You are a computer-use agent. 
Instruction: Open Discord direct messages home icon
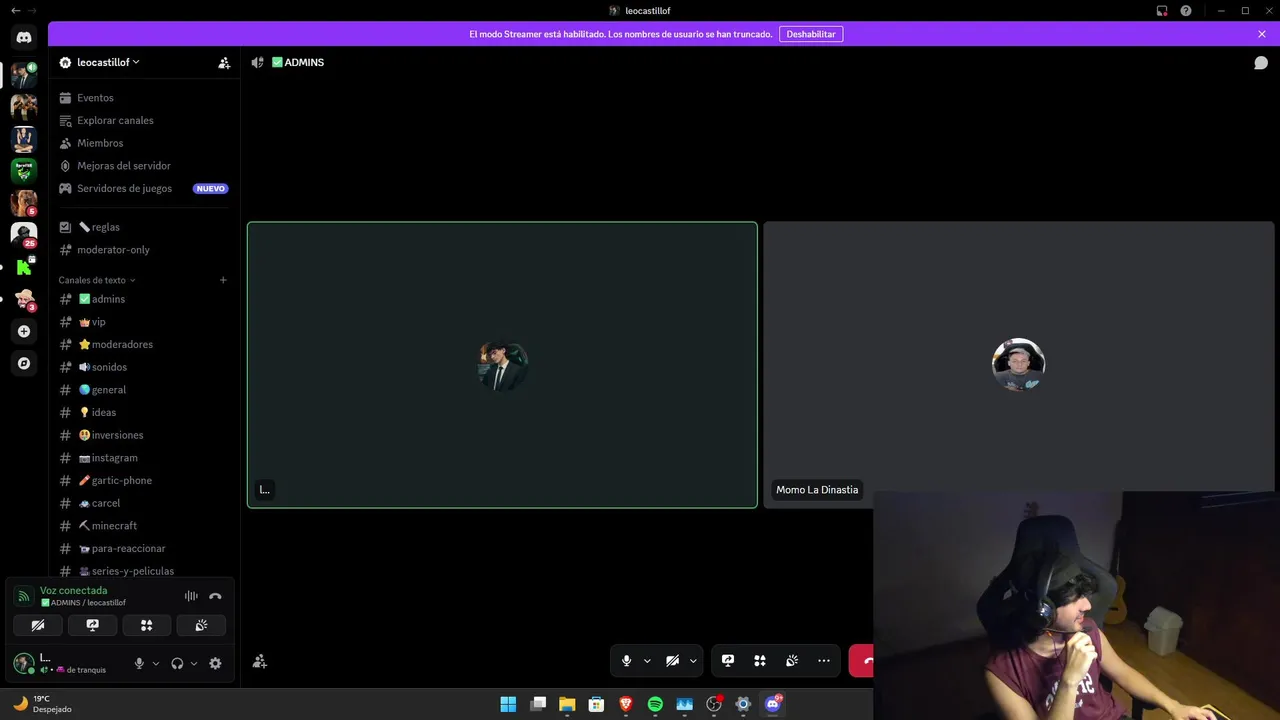[24, 37]
